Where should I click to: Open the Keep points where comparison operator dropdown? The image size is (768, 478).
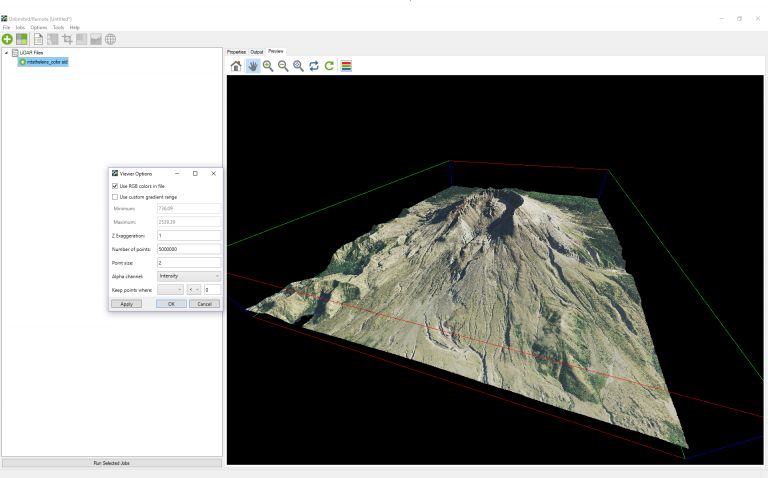(191, 289)
